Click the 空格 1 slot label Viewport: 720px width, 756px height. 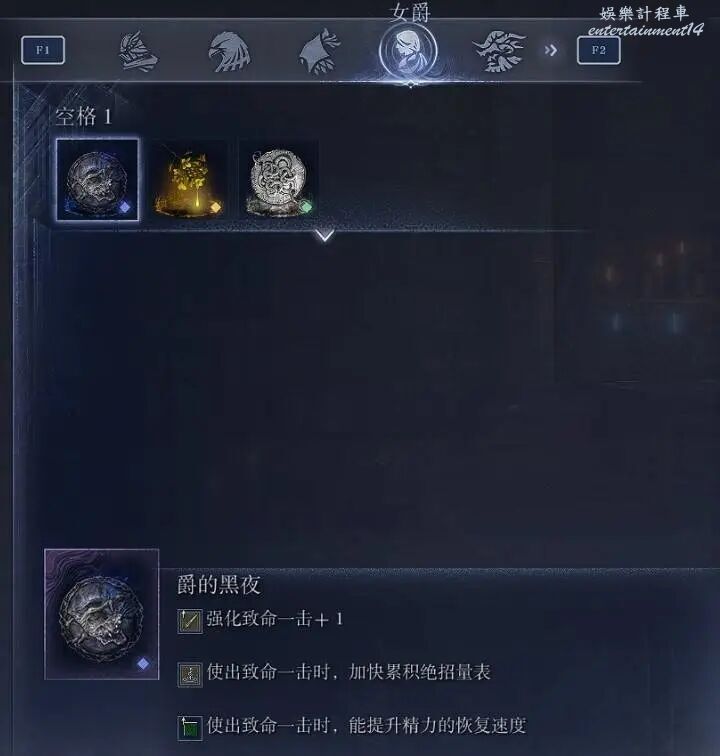coord(83,117)
